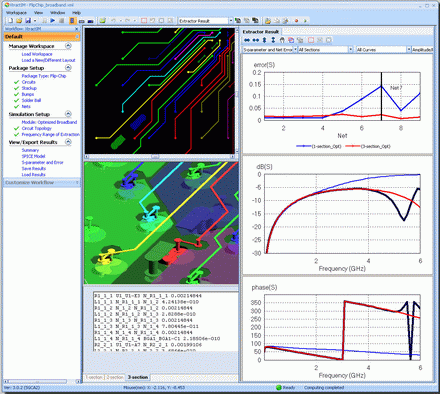The height and width of the screenshot is (394, 440).
Task: Open S-parameter and Error link
Action: [x=42, y=163]
